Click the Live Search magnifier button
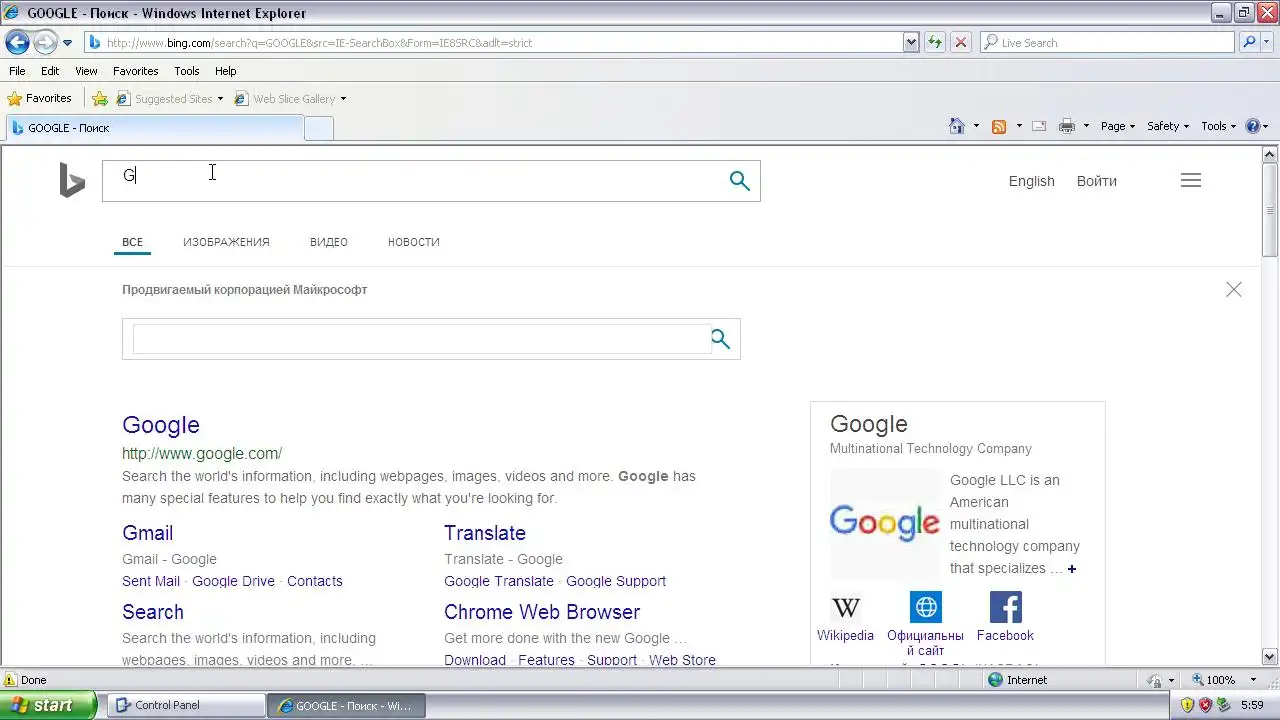The height and width of the screenshot is (720, 1280). 1247,42
